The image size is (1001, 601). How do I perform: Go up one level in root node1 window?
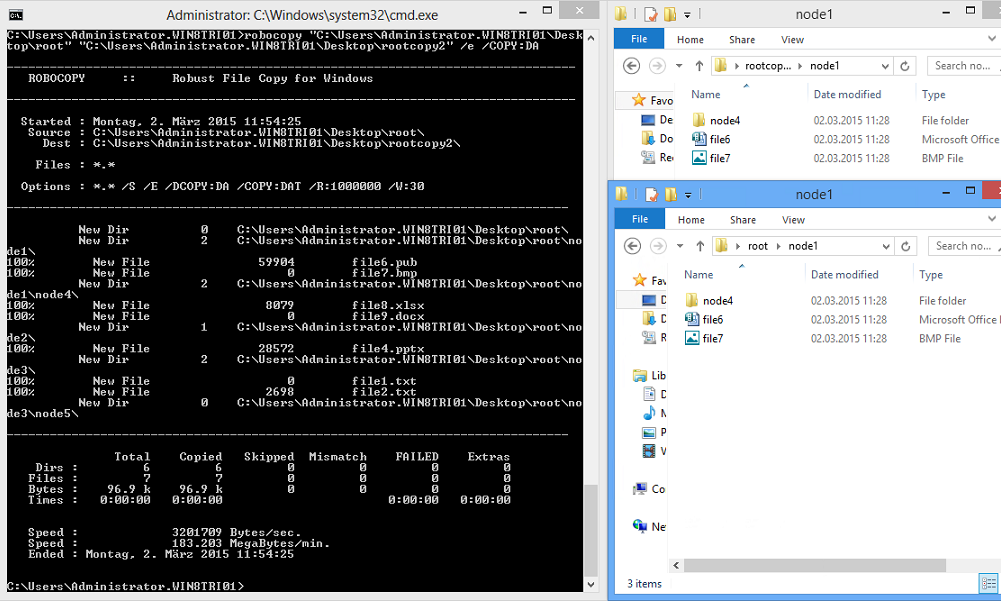point(700,246)
